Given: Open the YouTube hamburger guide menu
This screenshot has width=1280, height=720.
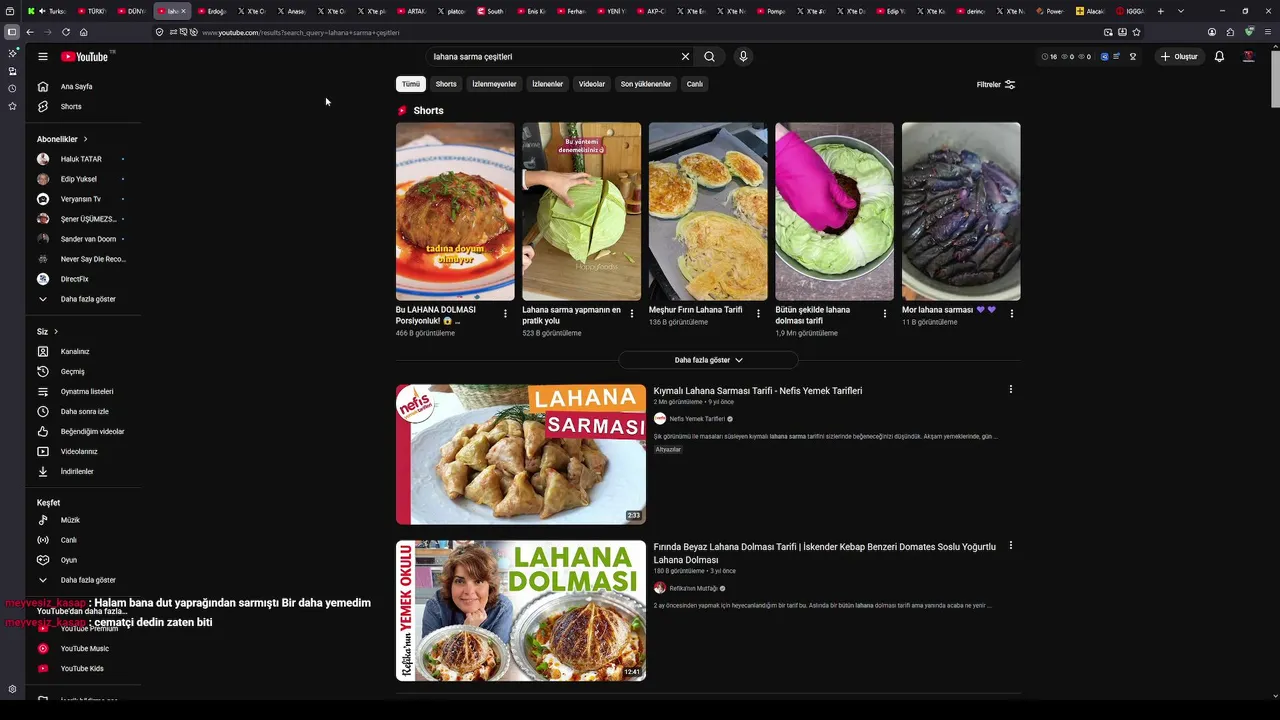Looking at the screenshot, I should tap(43, 57).
